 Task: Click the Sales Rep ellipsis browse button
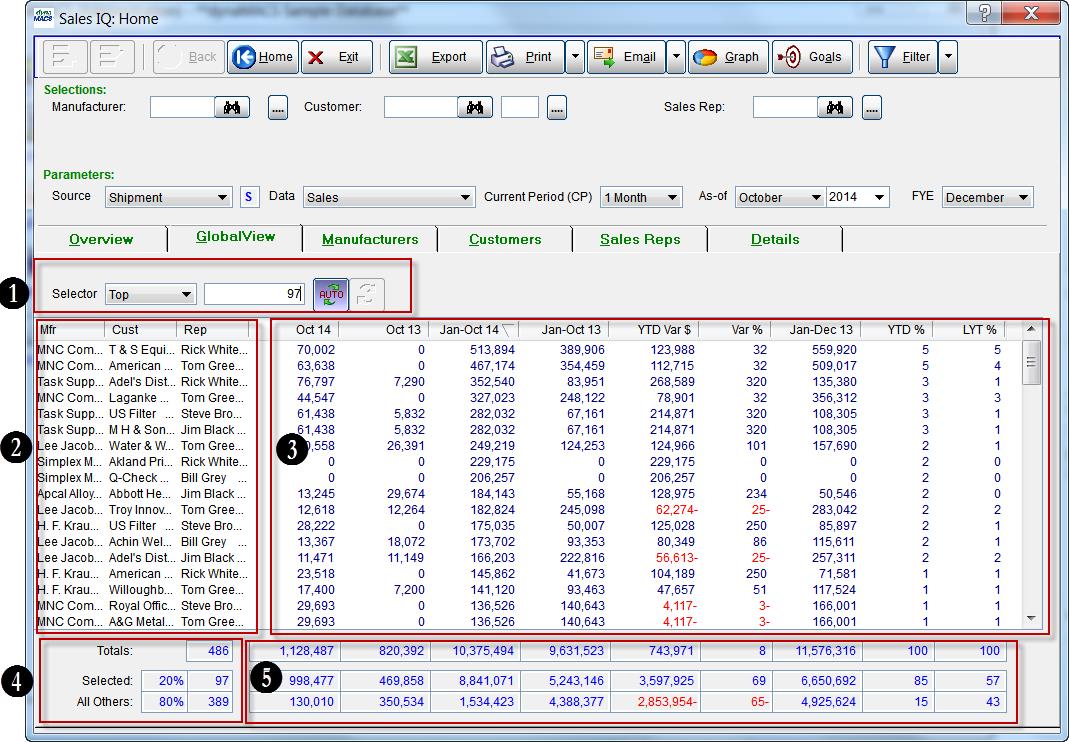[x=872, y=108]
